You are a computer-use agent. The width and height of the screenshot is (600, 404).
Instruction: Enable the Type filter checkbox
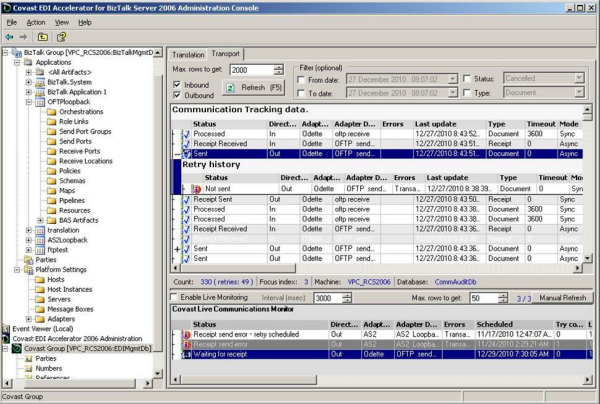point(467,93)
